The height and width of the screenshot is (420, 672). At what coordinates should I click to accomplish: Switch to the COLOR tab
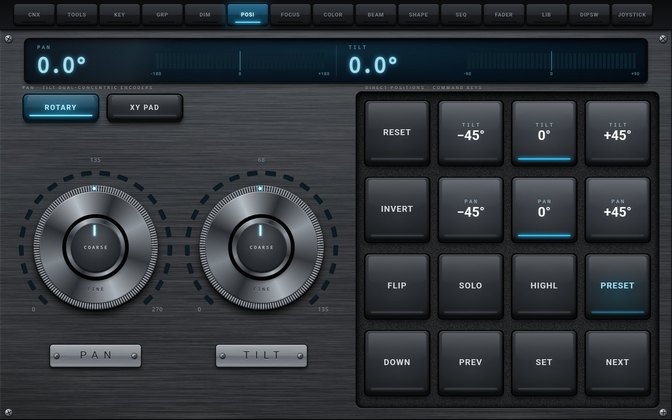(333, 15)
